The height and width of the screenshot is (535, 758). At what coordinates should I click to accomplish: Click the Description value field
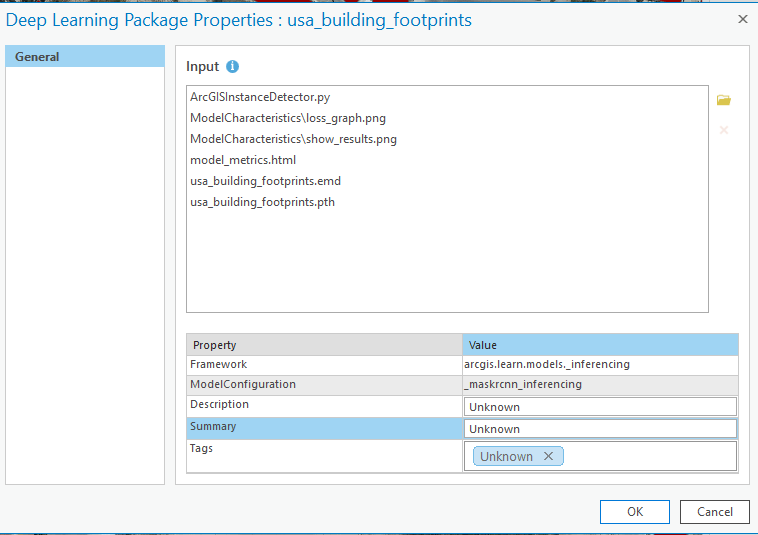[x=600, y=407]
